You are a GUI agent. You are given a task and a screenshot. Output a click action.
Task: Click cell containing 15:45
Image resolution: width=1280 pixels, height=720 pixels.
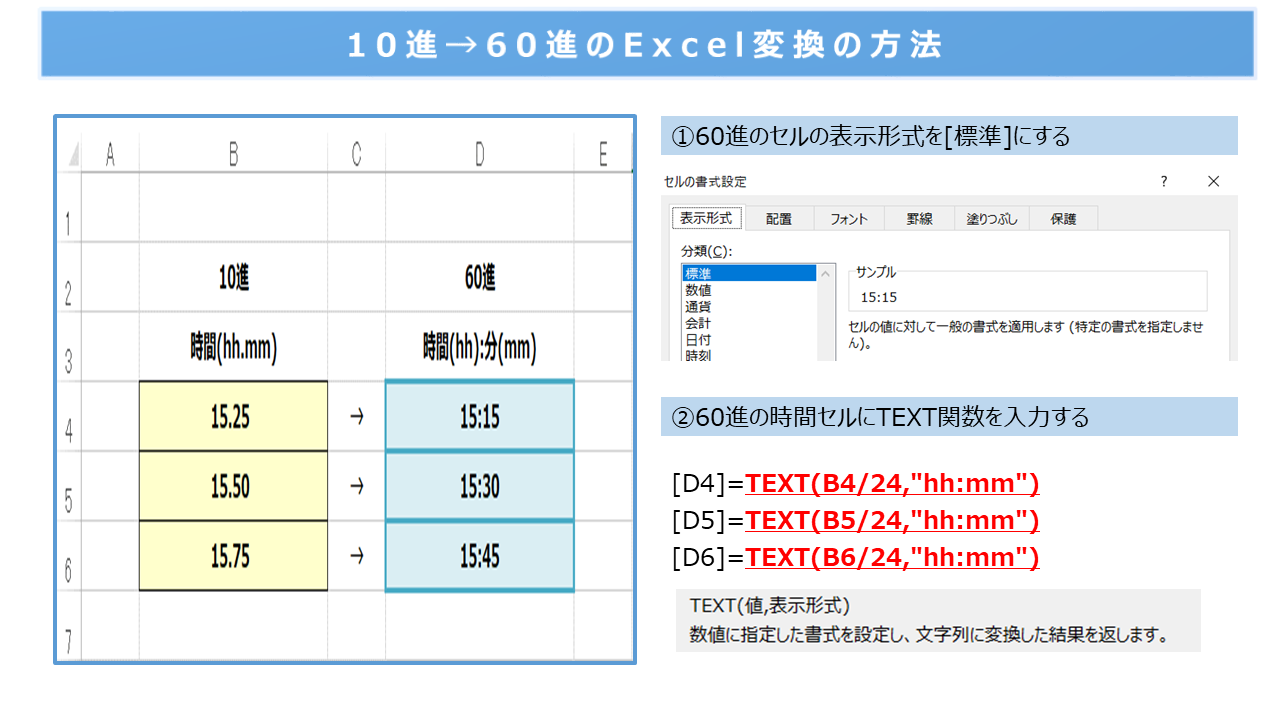click(480, 556)
